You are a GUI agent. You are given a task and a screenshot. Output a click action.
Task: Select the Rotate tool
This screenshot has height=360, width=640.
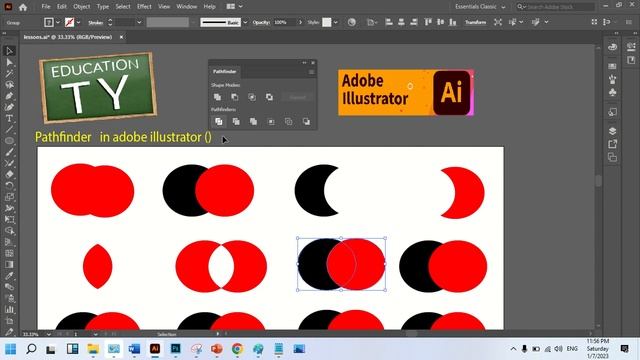9,186
